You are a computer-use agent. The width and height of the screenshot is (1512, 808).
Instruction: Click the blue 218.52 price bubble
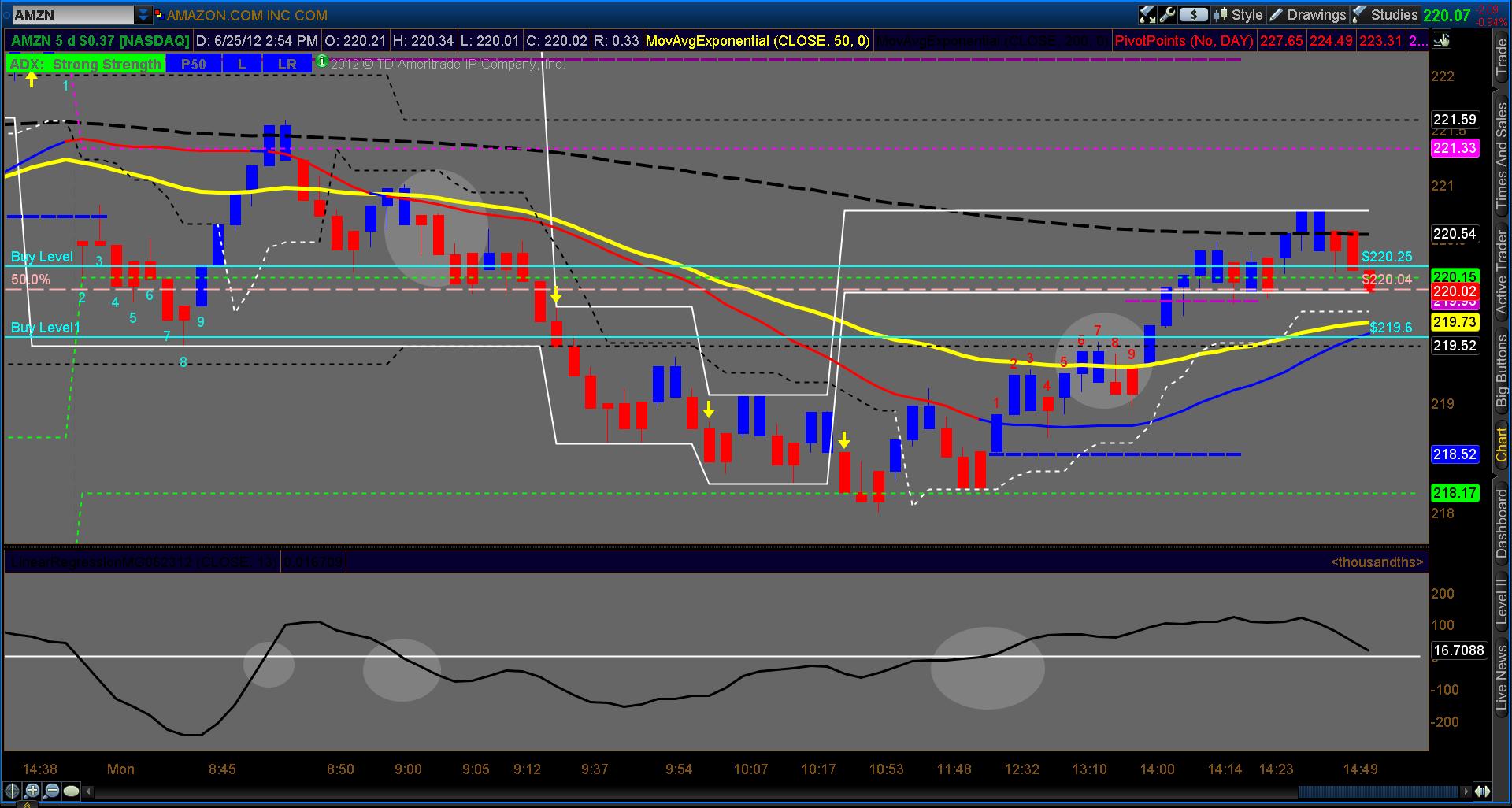pos(1455,454)
